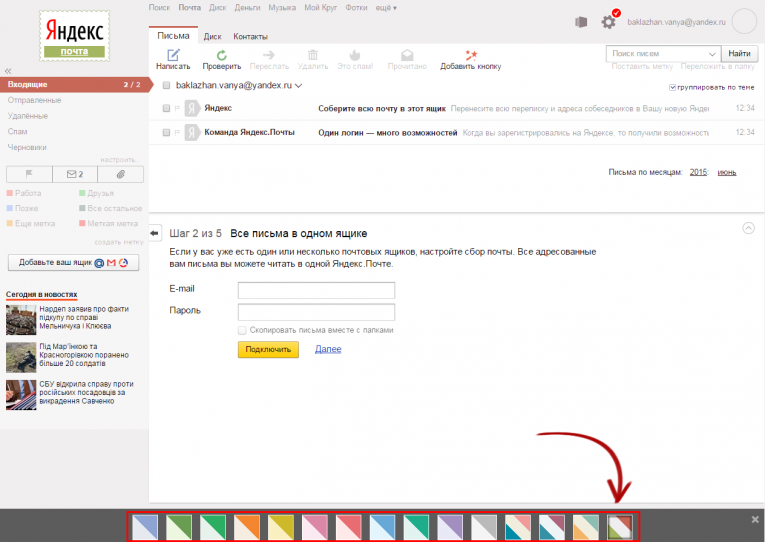Viewport: 765px width, 542px height.
Task: Click the E-mail input field
Action: click(316, 290)
